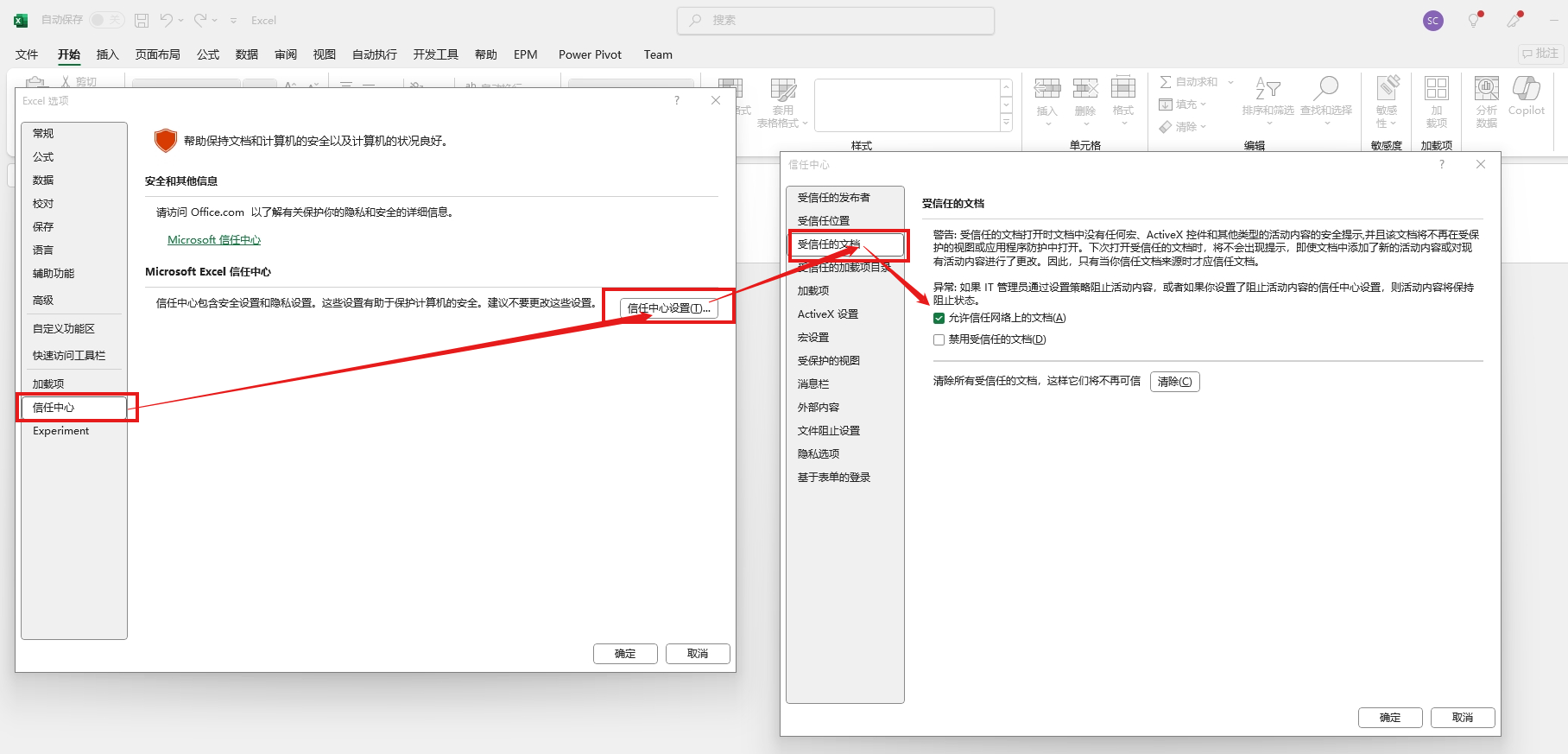The width and height of the screenshot is (1568, 754).
Task: Click the 查找和选择 magnifier icon
Action: point(1325,88)
